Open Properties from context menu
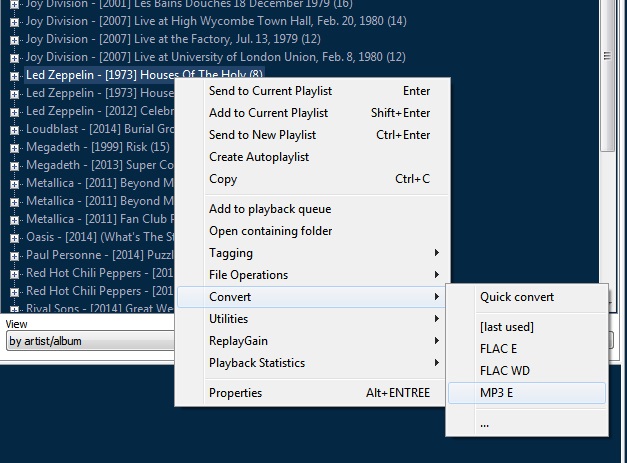Screen dimensions: 627x463 click(312, 393)
